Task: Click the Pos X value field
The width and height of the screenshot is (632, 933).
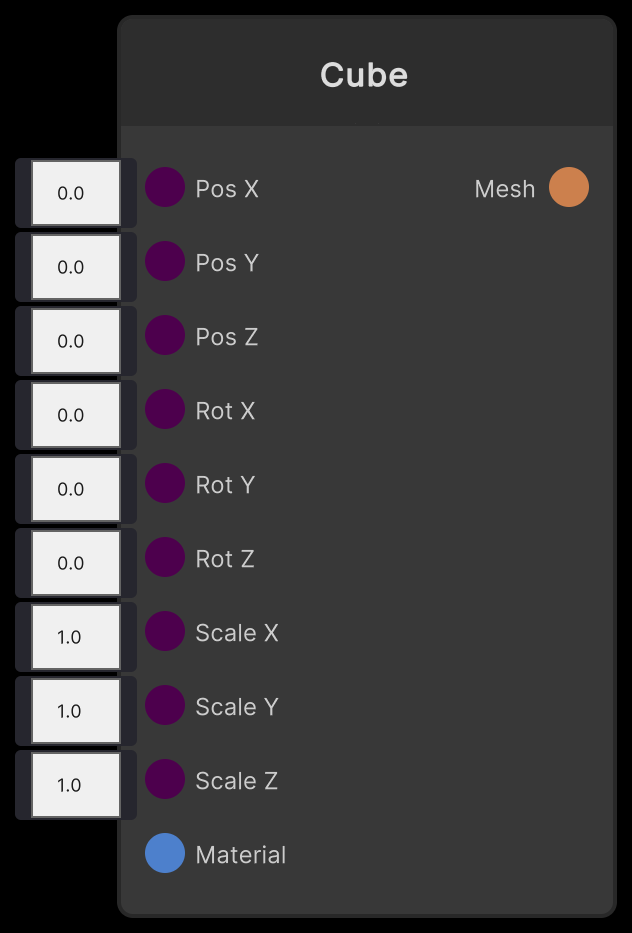Action: pos(75,193)
